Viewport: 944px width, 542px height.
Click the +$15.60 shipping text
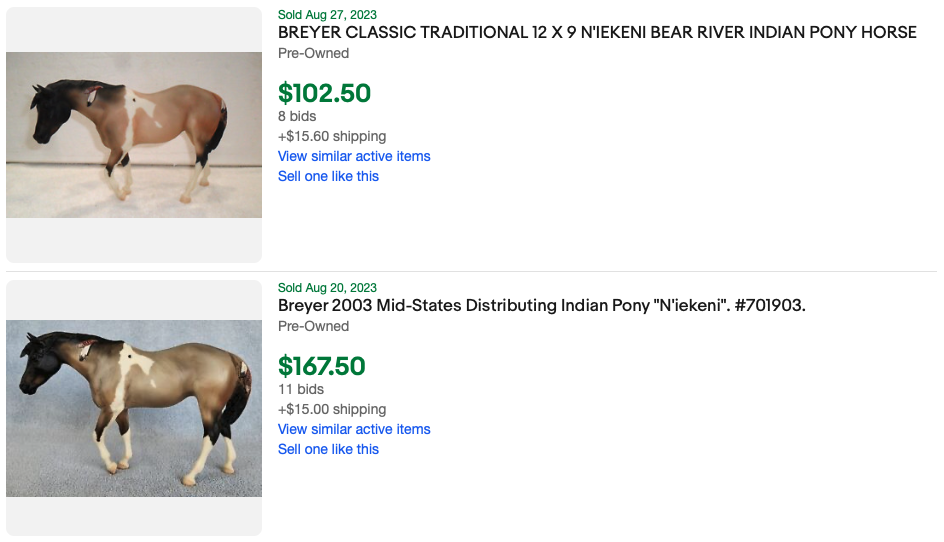pyautogui.click(x=332, y=136)
